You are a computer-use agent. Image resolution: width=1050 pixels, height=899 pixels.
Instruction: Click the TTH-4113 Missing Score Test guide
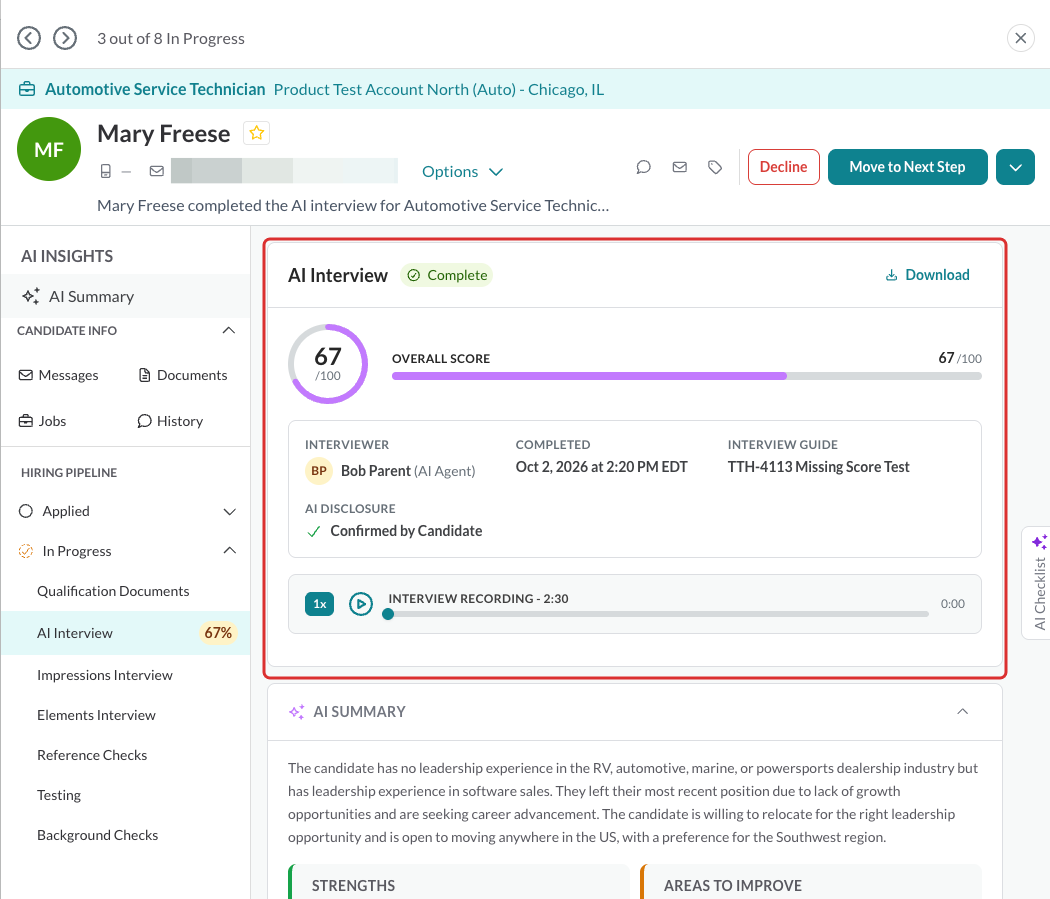(x=818, y=467)
